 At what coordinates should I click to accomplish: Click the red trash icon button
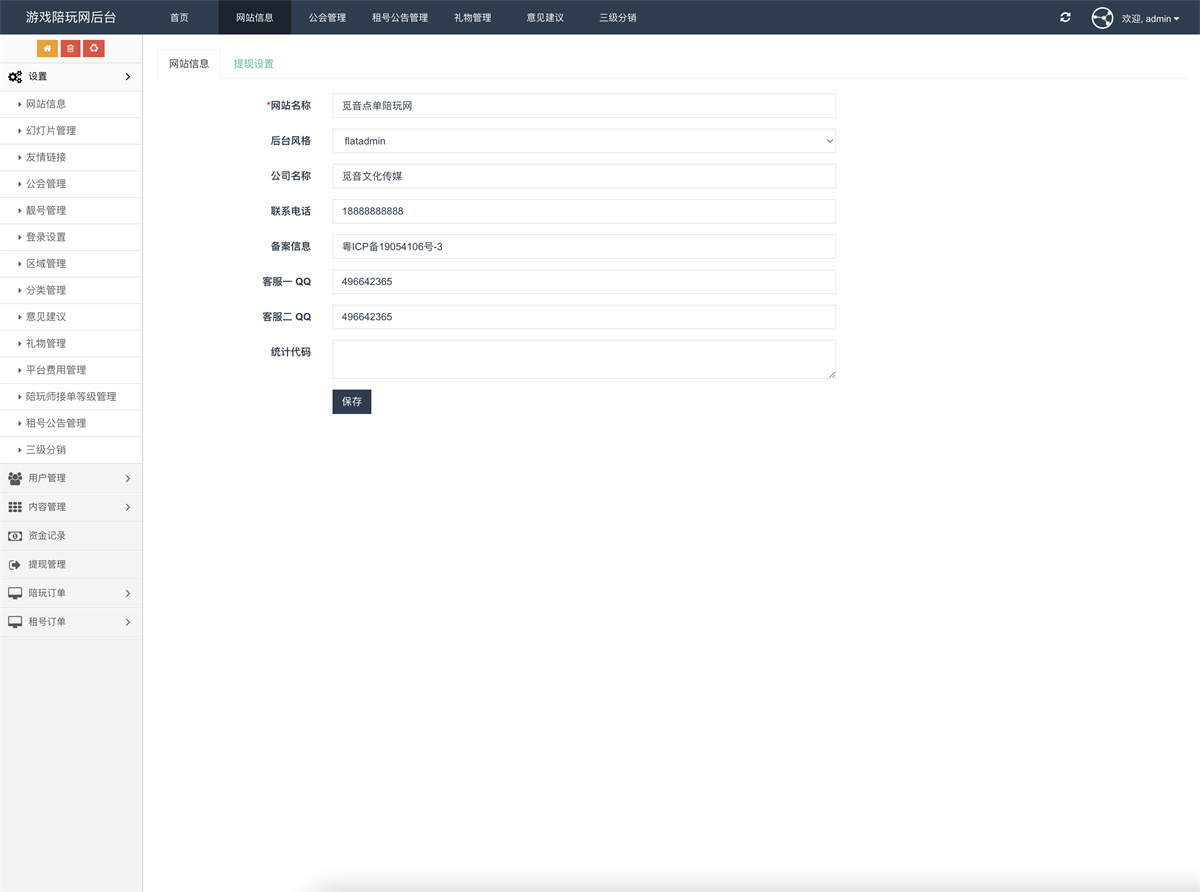coord(70,48)
